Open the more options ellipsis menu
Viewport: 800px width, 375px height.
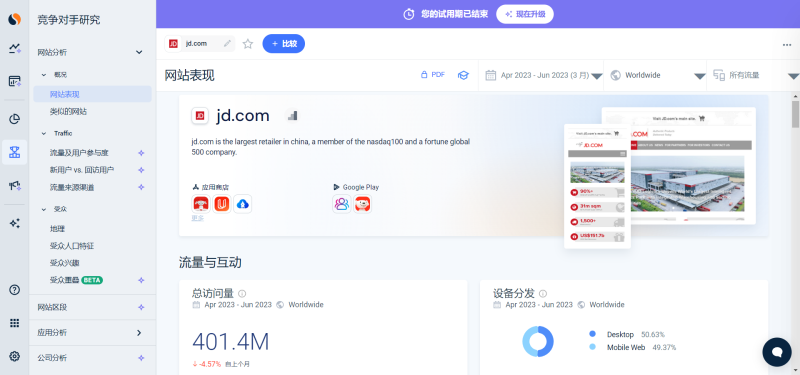787,44
